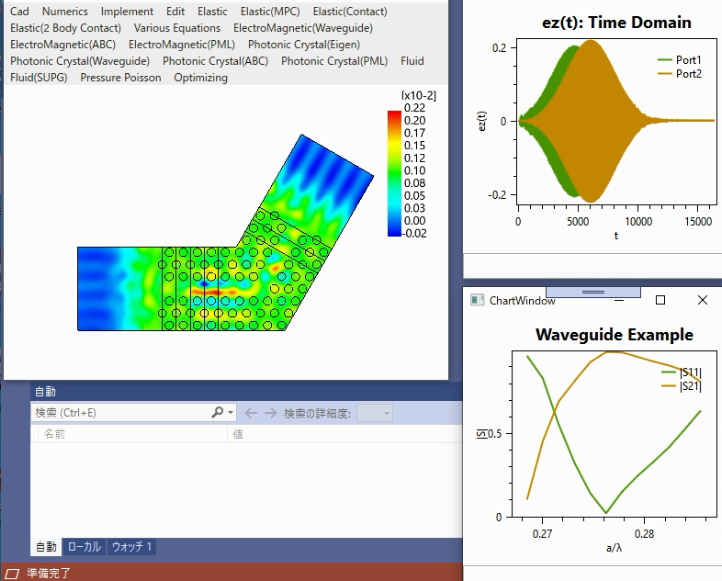Maximize the ChartWindow
The image size is (722, 581).
pyautogui.click(x=660, y=300)
